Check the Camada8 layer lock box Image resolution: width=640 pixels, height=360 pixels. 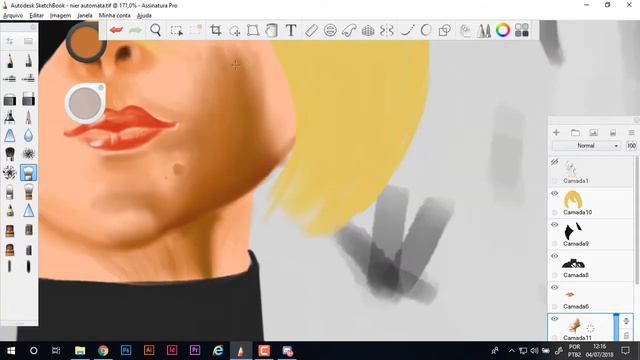pos(554,275)
